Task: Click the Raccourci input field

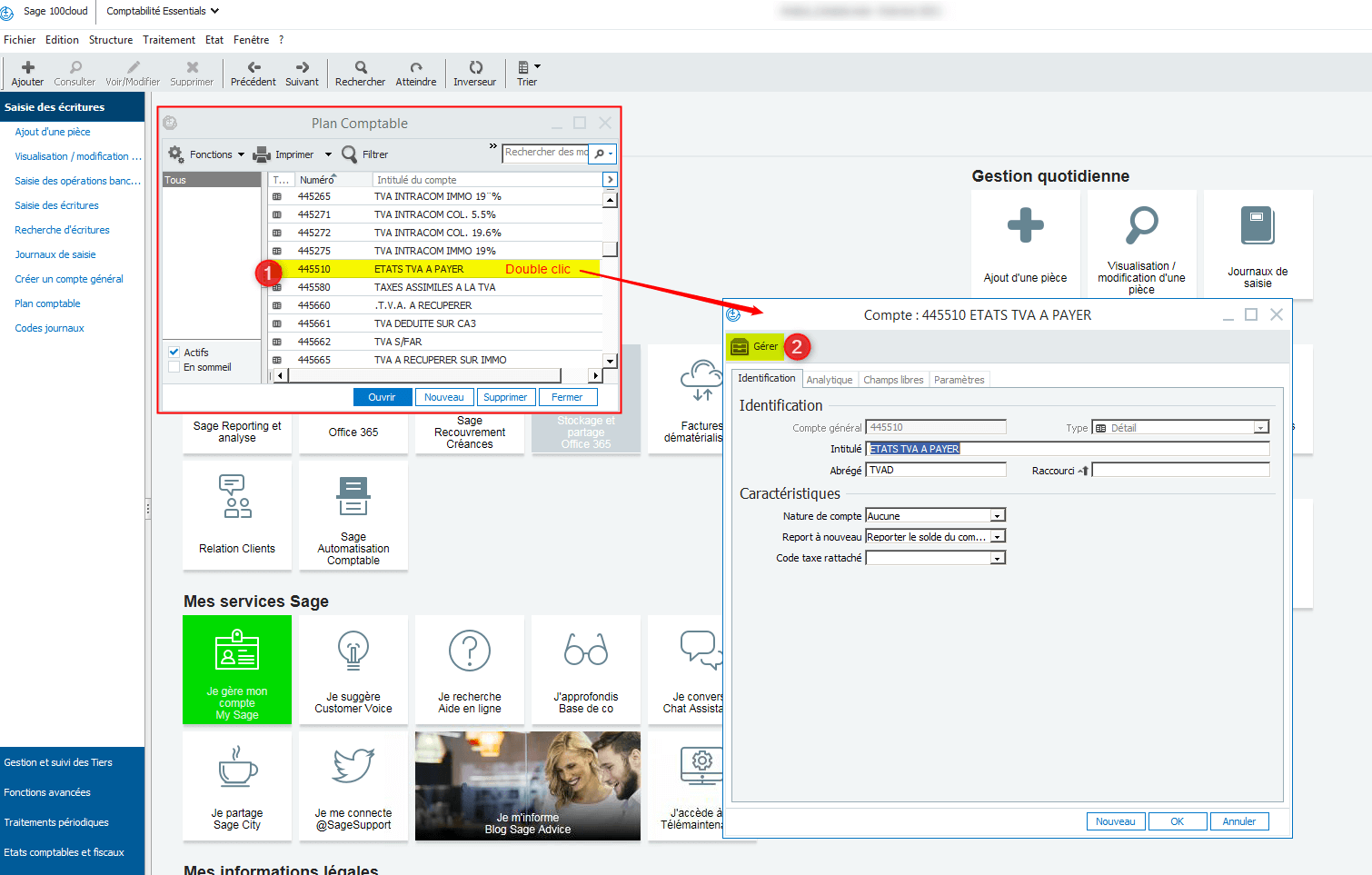Action: point(1180,470)
